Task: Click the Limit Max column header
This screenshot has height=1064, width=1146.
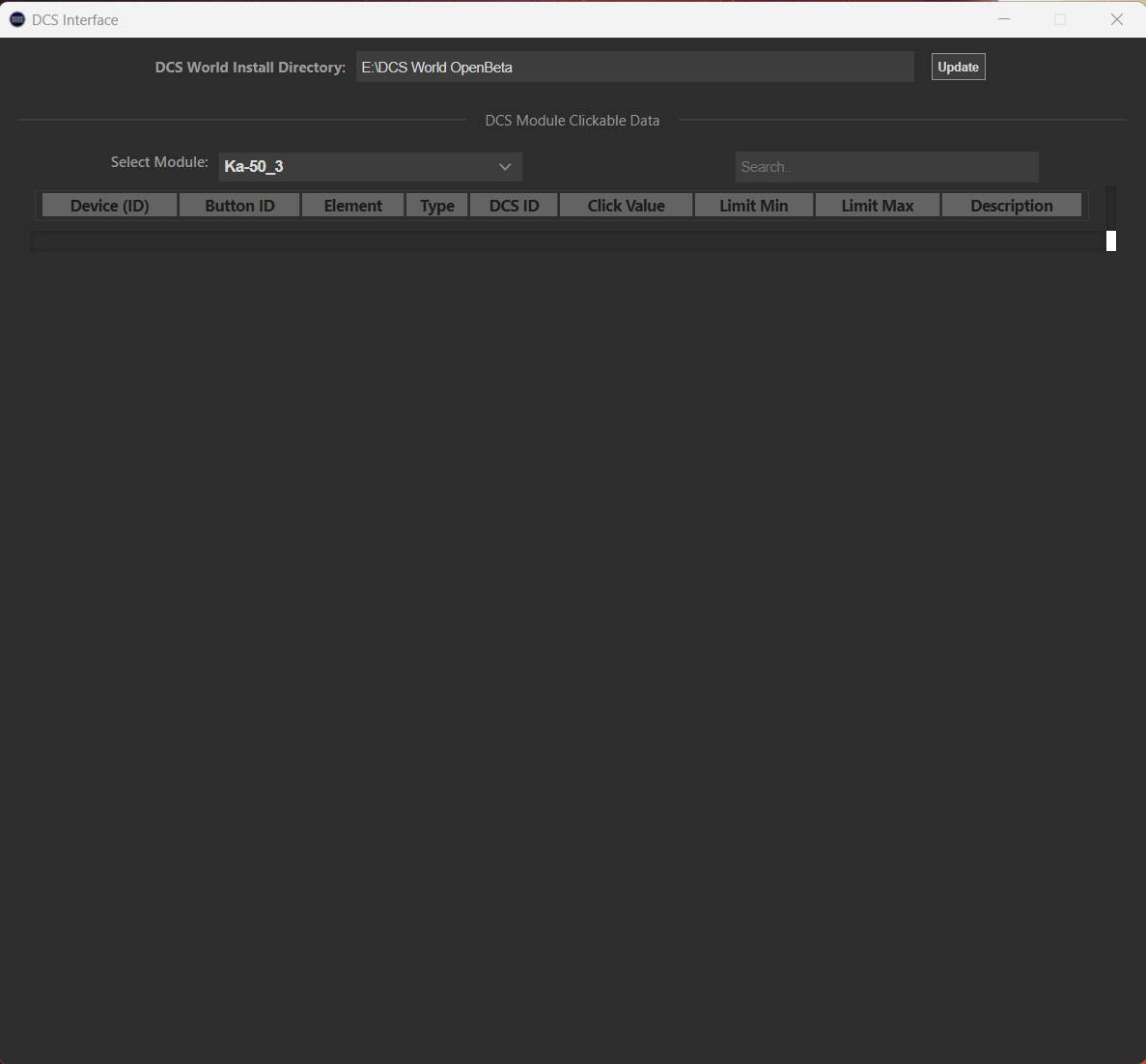Action: pos(877,206)
